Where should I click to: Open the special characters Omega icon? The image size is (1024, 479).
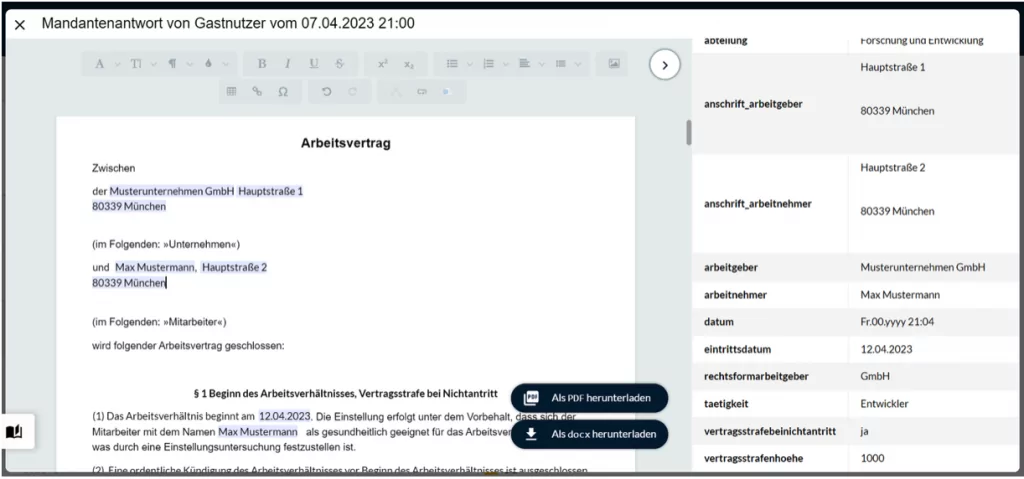[283, 91]
